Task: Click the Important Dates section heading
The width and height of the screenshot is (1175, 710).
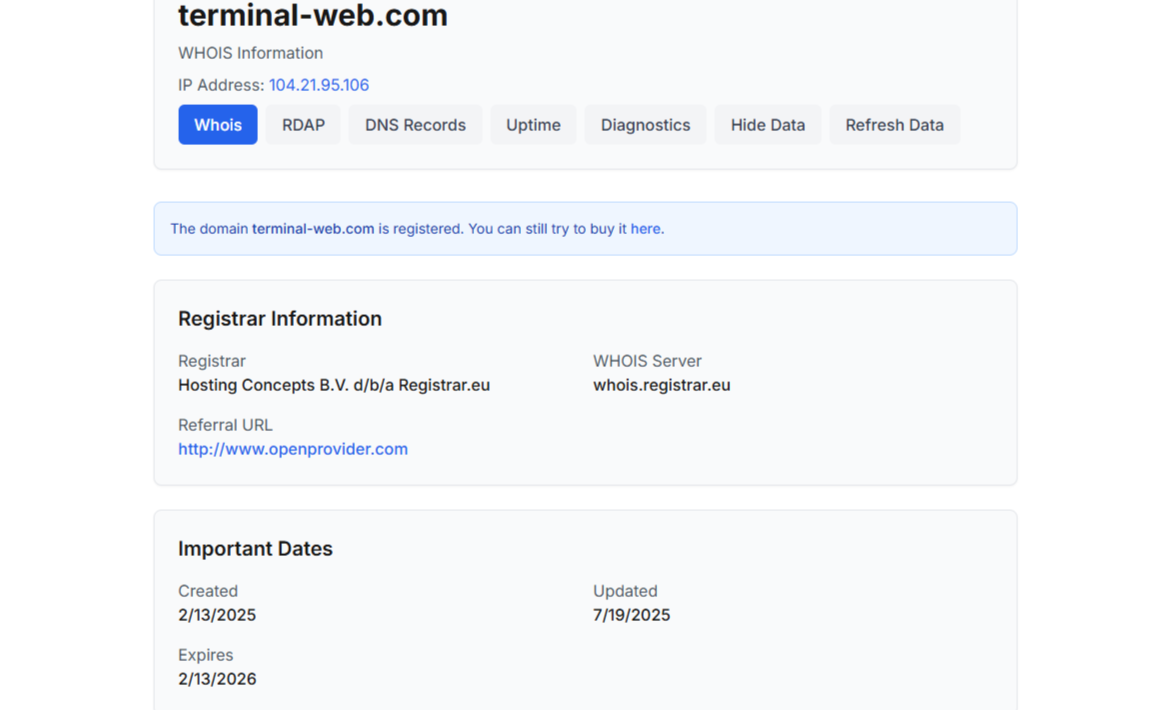Action: (255, 548)
